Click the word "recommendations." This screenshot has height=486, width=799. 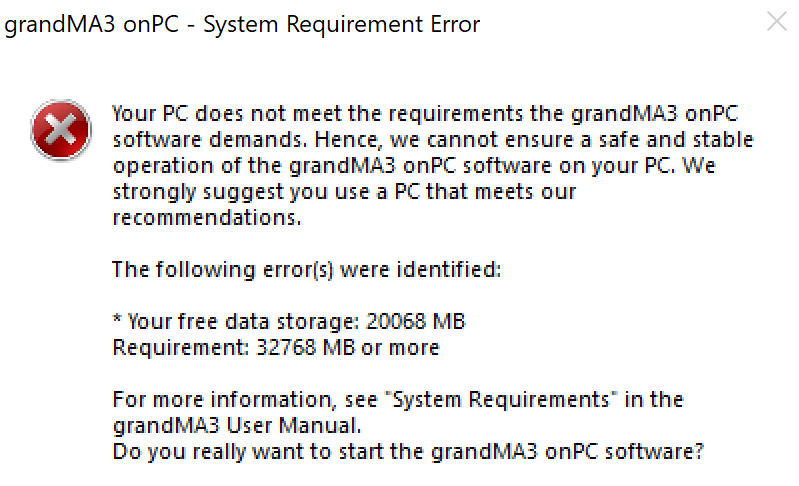tap(206, 218)
